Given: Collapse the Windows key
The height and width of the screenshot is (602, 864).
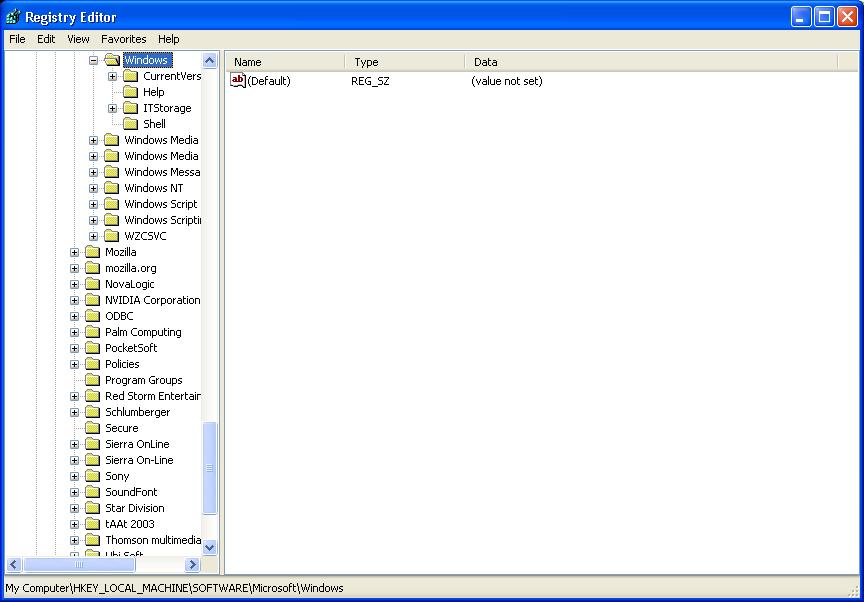Looking at the screenshot, I should point(94,60).
